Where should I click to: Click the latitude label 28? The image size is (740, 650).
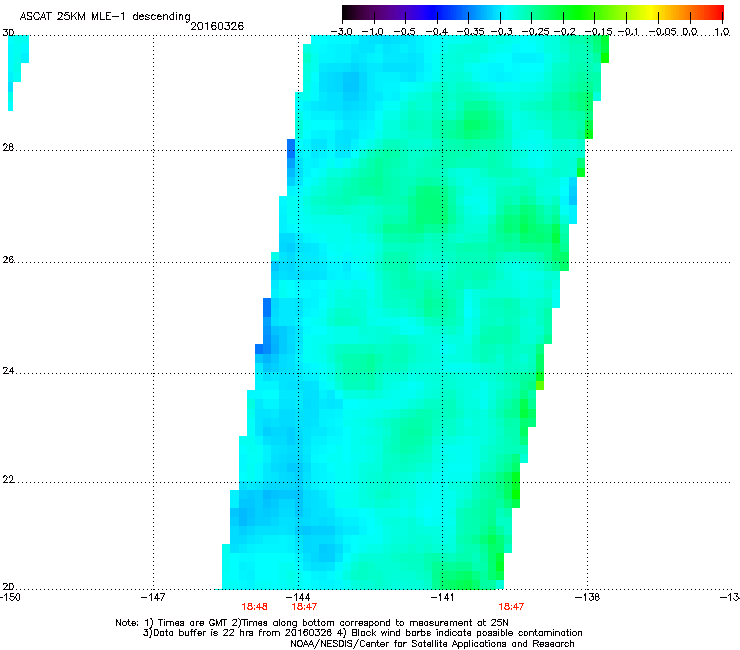(x=8, y=147)
